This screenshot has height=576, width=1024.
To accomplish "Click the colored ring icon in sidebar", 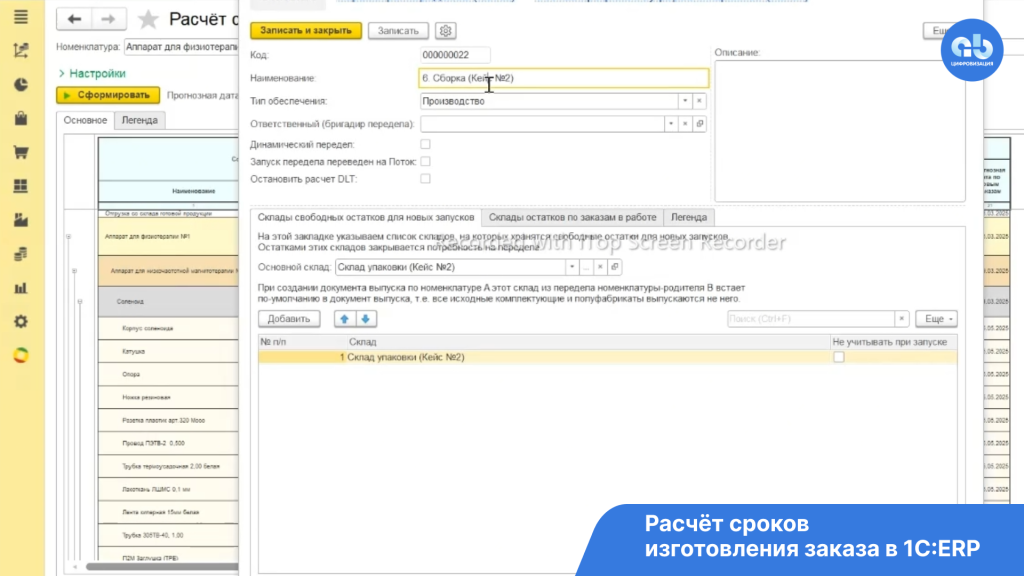I will [21, 355].
